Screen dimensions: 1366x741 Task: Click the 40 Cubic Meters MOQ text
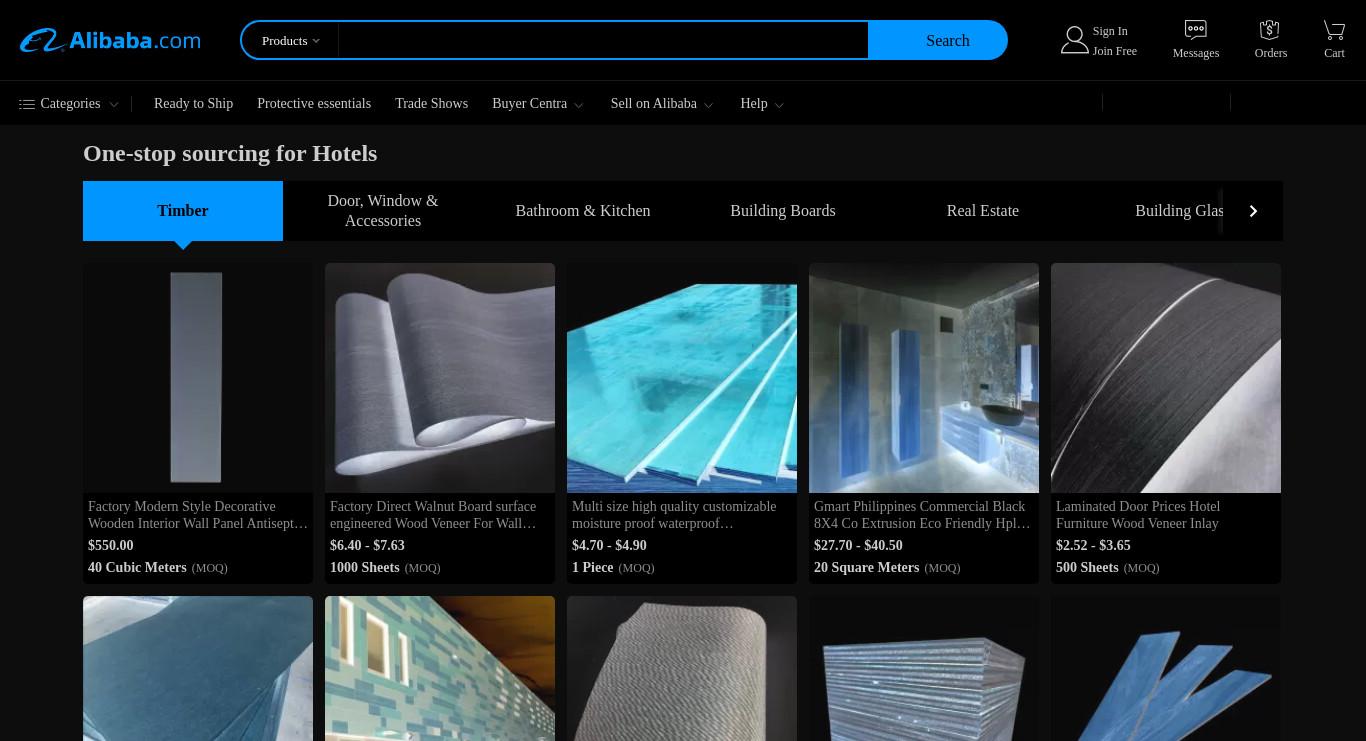coord(158,568)
